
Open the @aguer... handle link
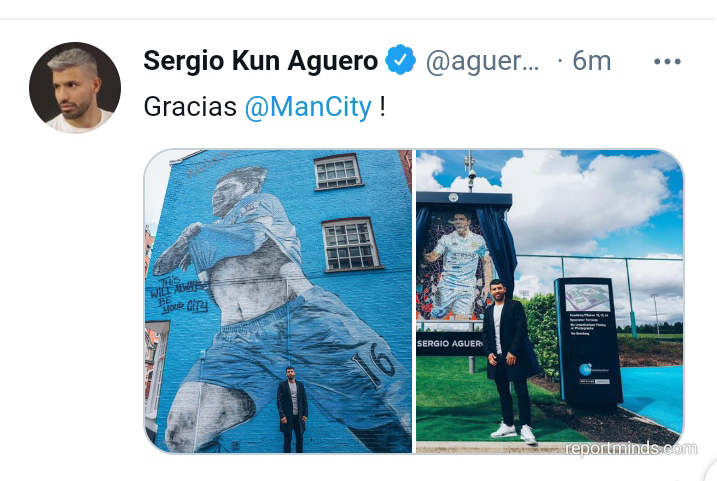tap(482, 62)
